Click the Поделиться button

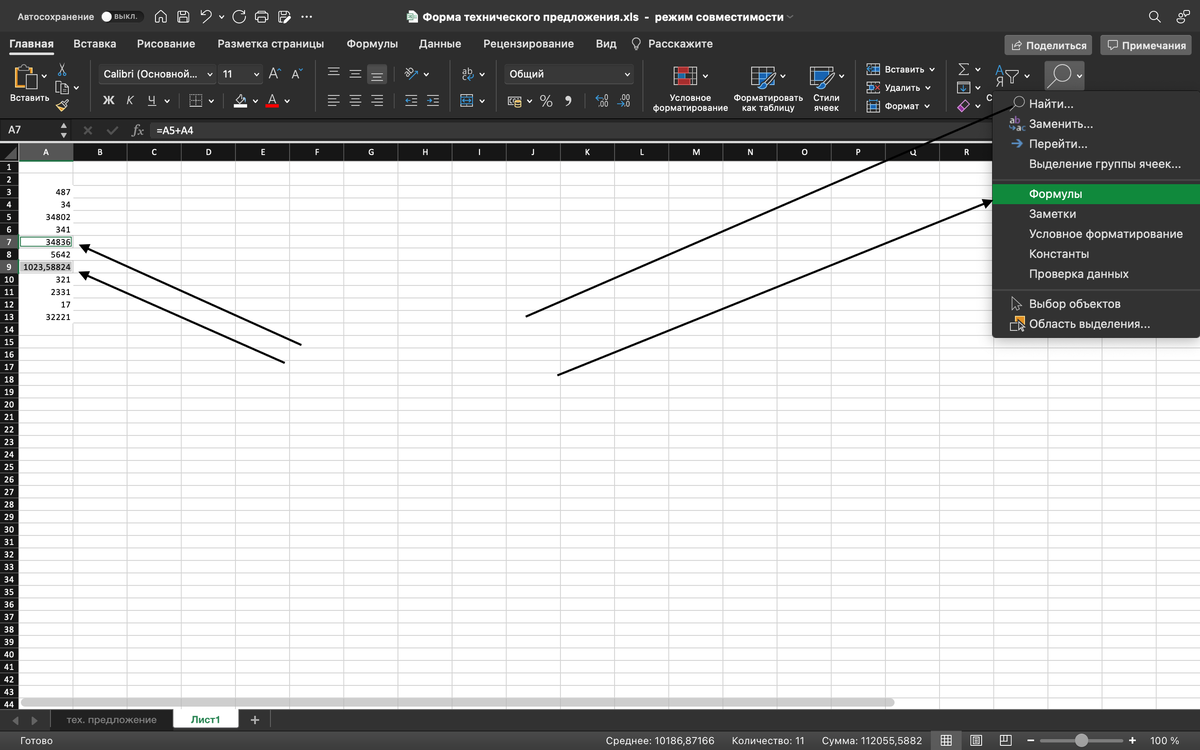coord(1049,45)
